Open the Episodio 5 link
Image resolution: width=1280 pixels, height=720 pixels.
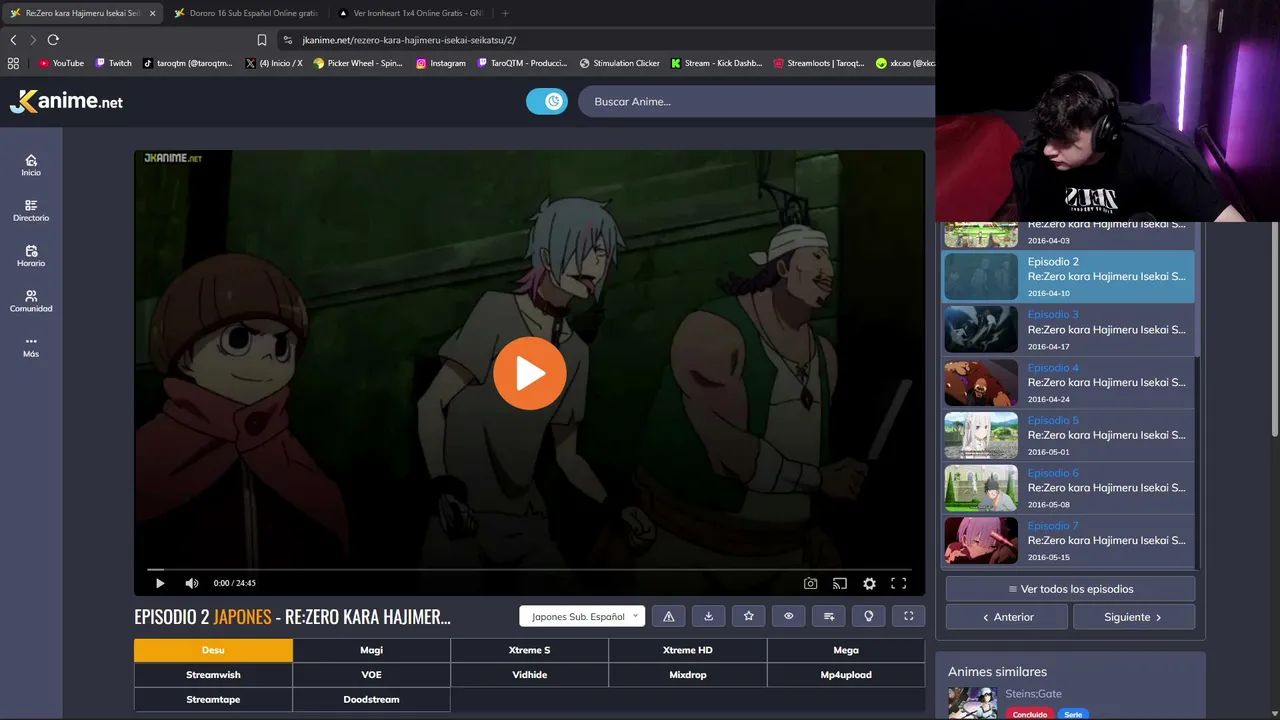[1053, 421]
